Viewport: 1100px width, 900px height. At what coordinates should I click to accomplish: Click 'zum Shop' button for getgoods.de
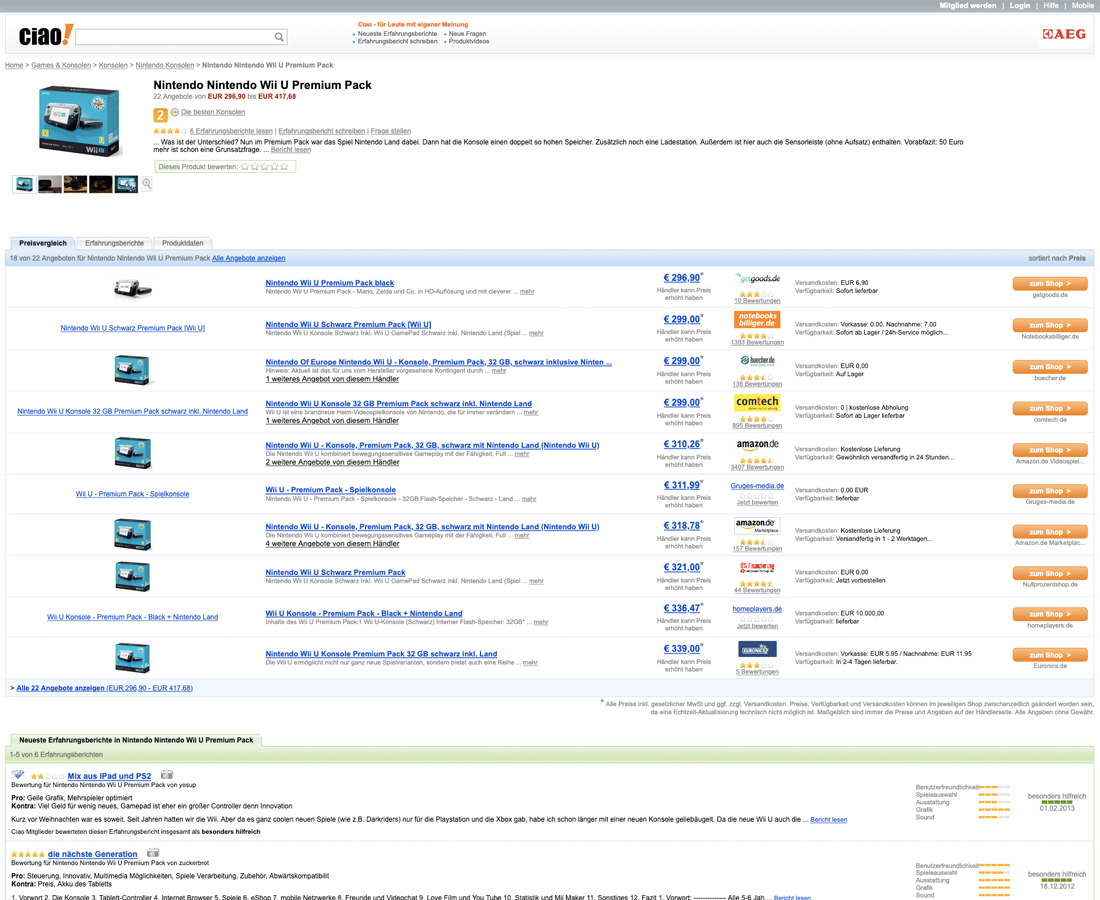(1049, 283)
